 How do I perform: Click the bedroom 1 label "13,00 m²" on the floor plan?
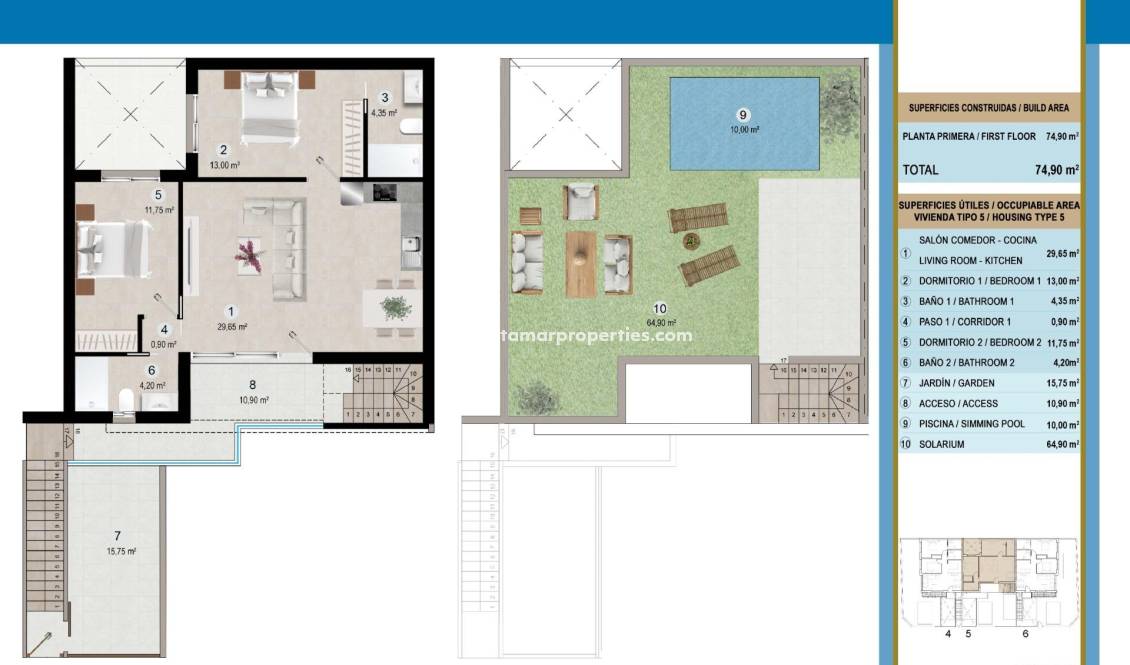click(225, 165)
